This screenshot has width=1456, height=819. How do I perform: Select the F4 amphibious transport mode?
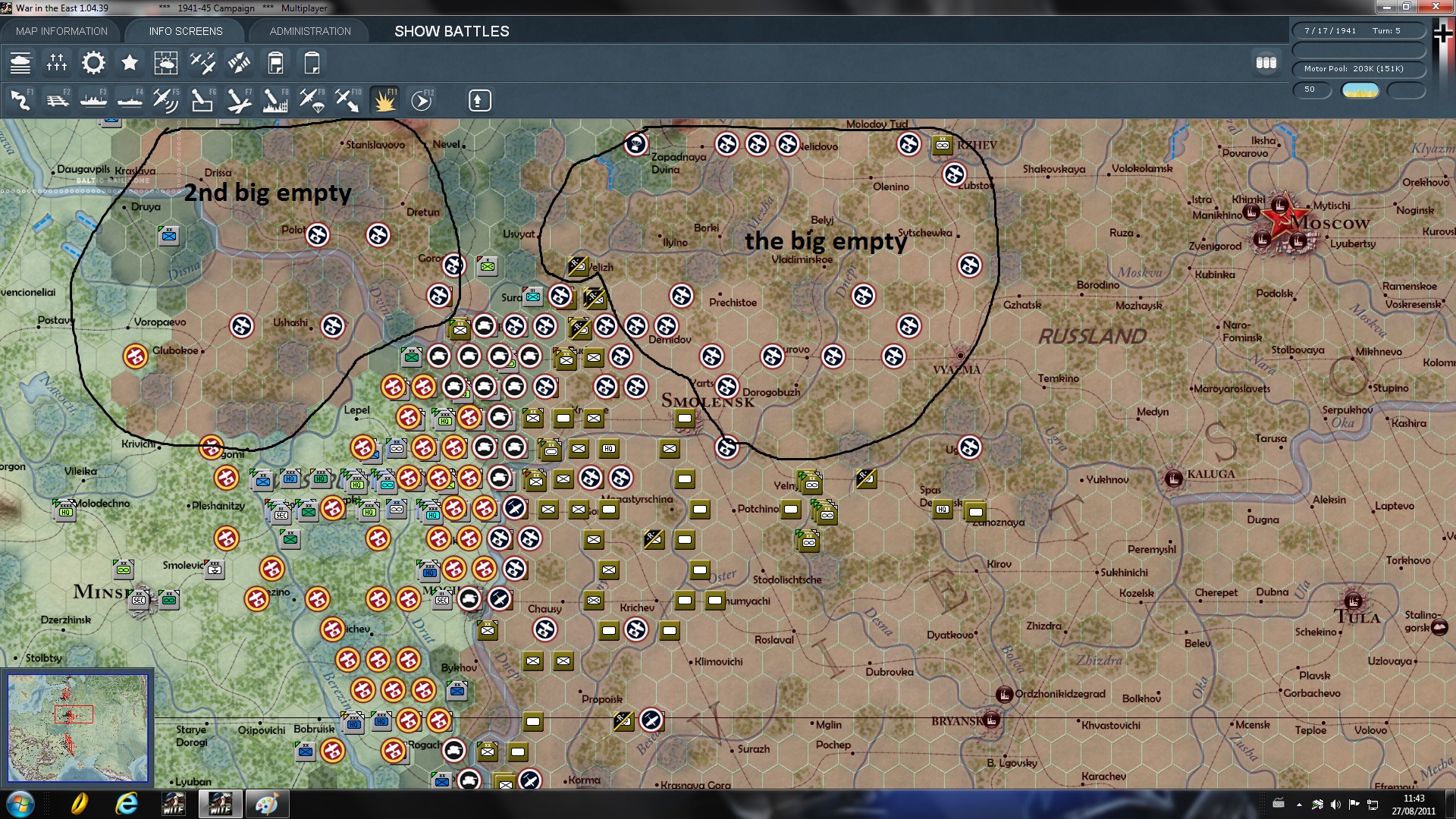[130, 100]
